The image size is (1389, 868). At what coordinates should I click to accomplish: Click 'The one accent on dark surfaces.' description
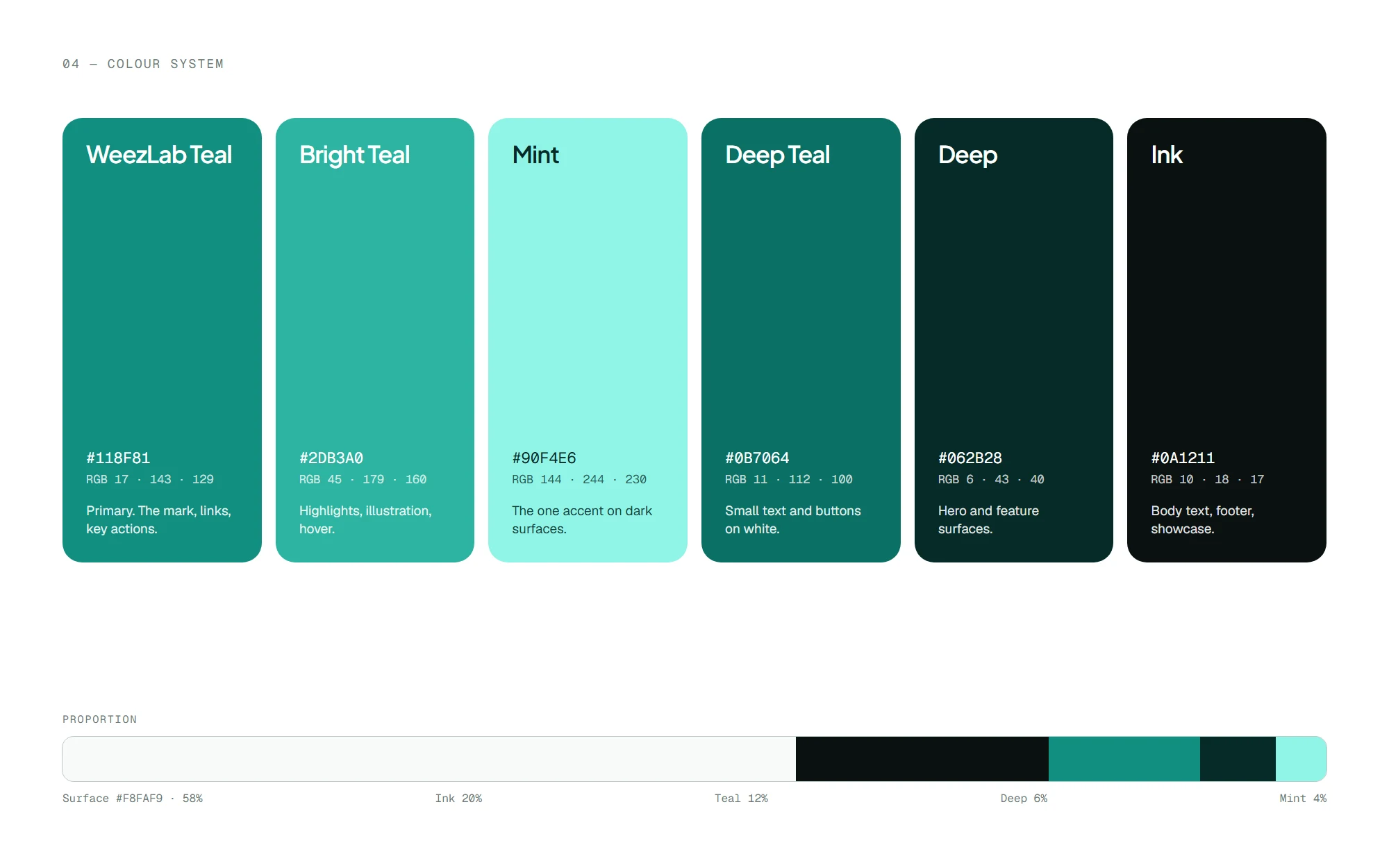(582, 519)
